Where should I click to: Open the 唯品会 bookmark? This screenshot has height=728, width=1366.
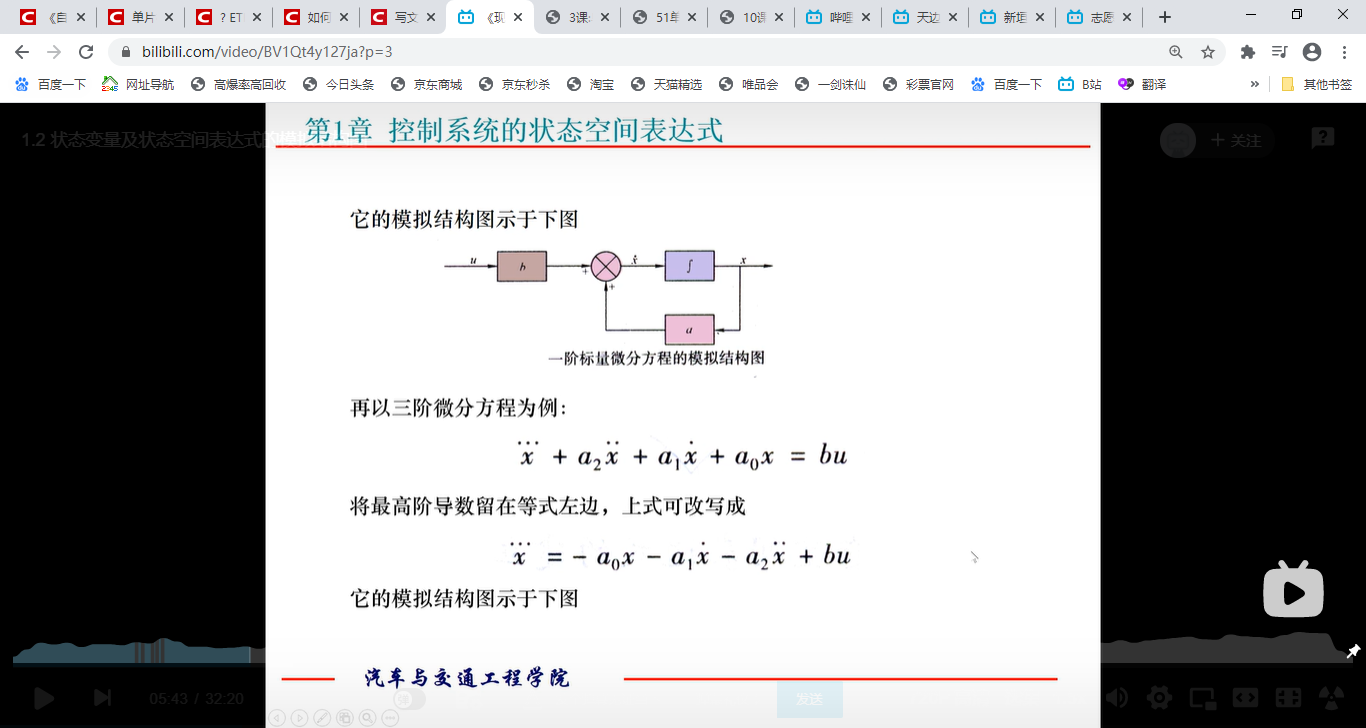749,84
